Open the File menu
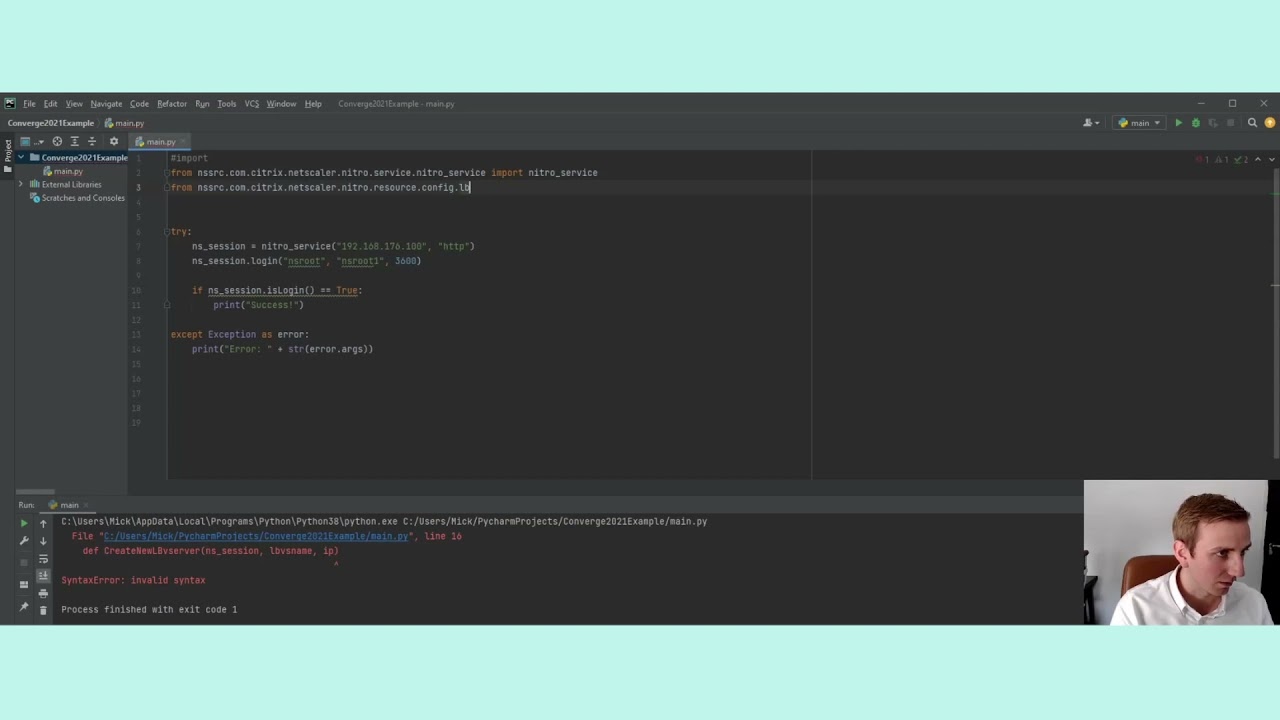Screen dimensions: 1280x720 click(x=29, y=104)
